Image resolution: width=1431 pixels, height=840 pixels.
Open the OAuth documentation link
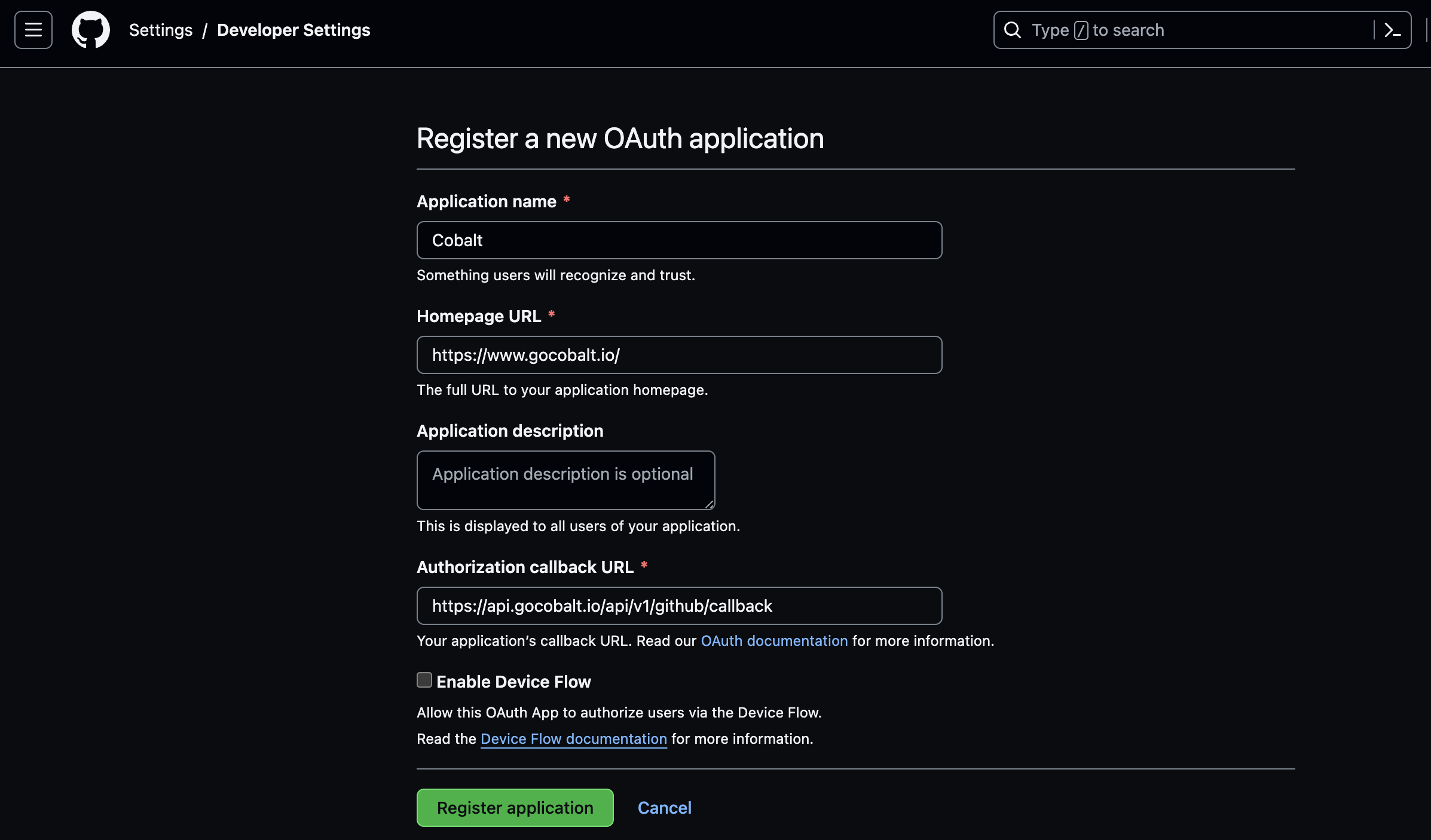773,640
